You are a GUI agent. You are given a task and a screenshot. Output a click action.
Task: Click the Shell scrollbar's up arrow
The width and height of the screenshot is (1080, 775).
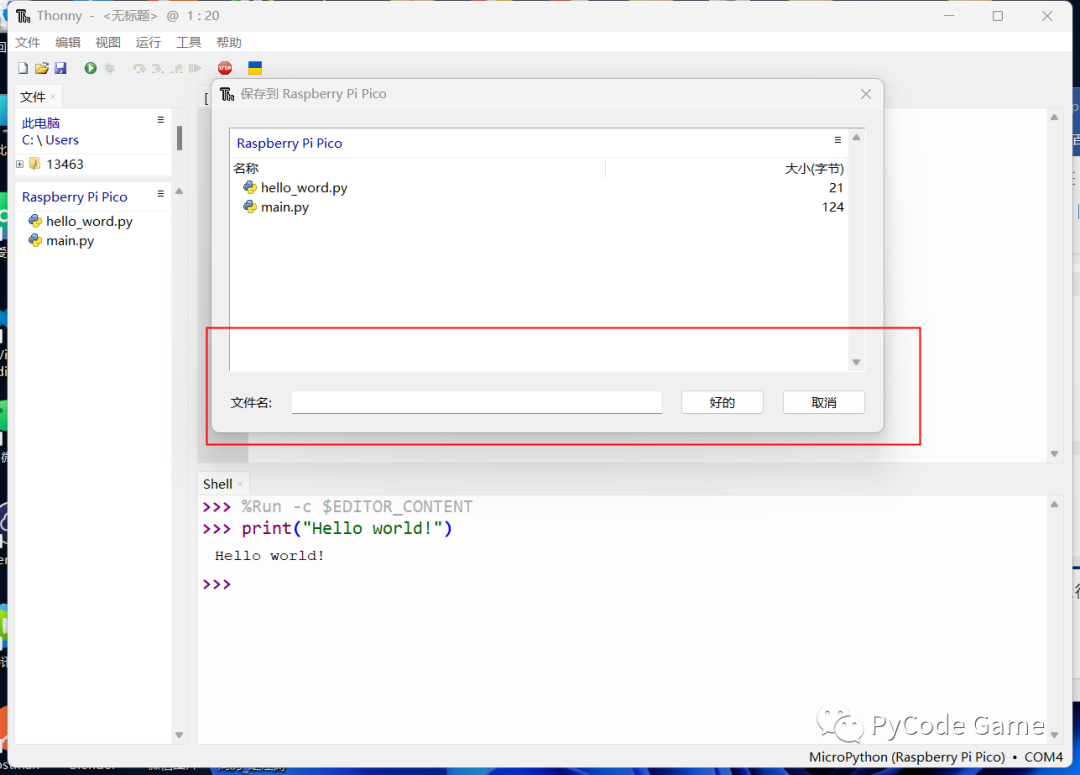click(1054, 504)
